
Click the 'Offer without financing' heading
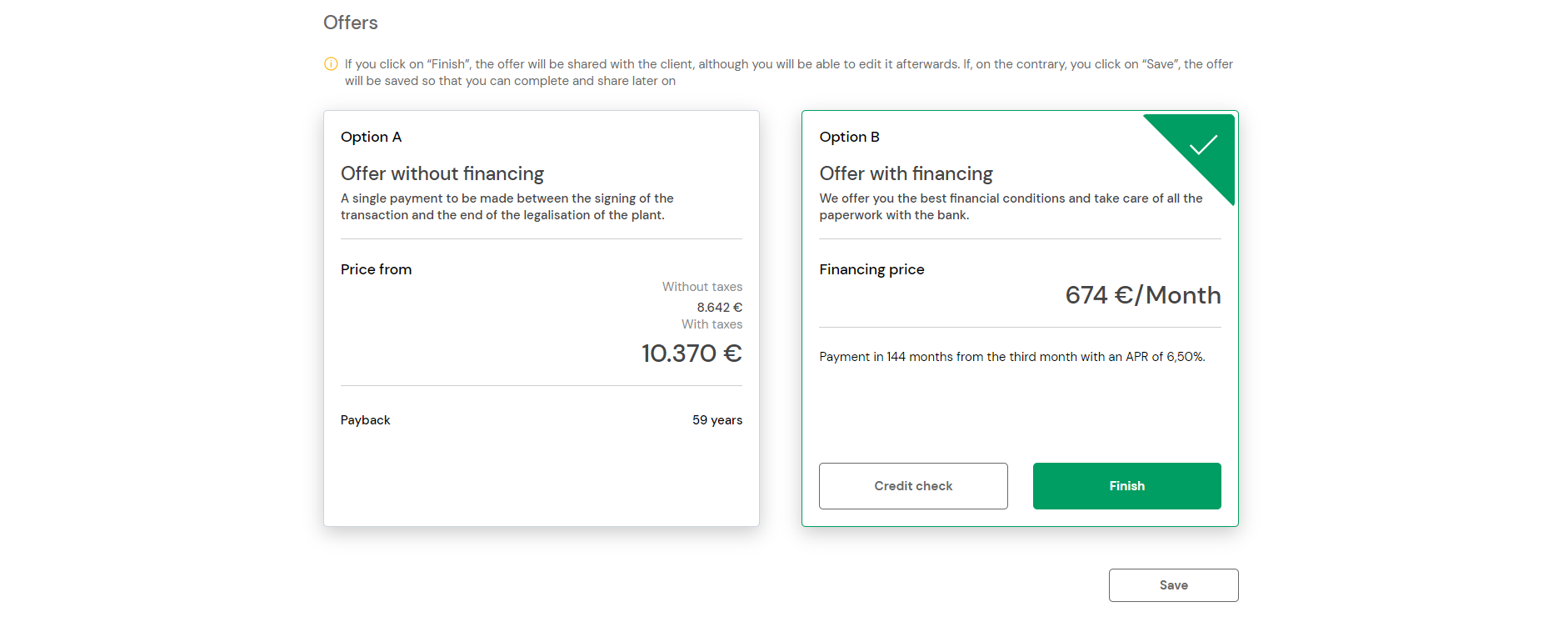point(442,173)
